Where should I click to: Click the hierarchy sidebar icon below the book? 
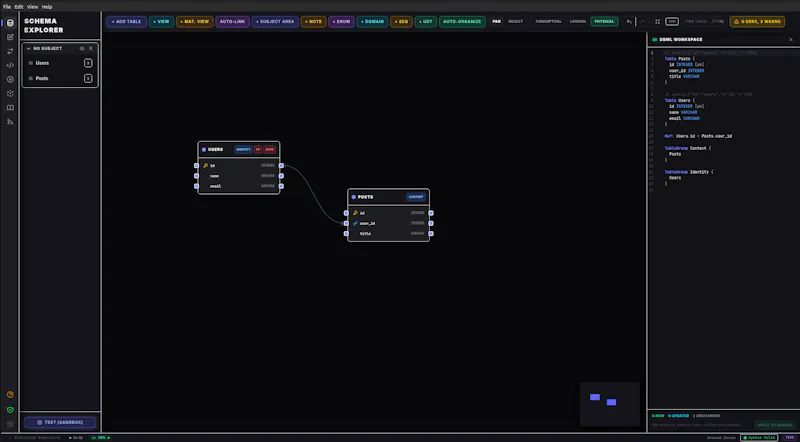10,121
